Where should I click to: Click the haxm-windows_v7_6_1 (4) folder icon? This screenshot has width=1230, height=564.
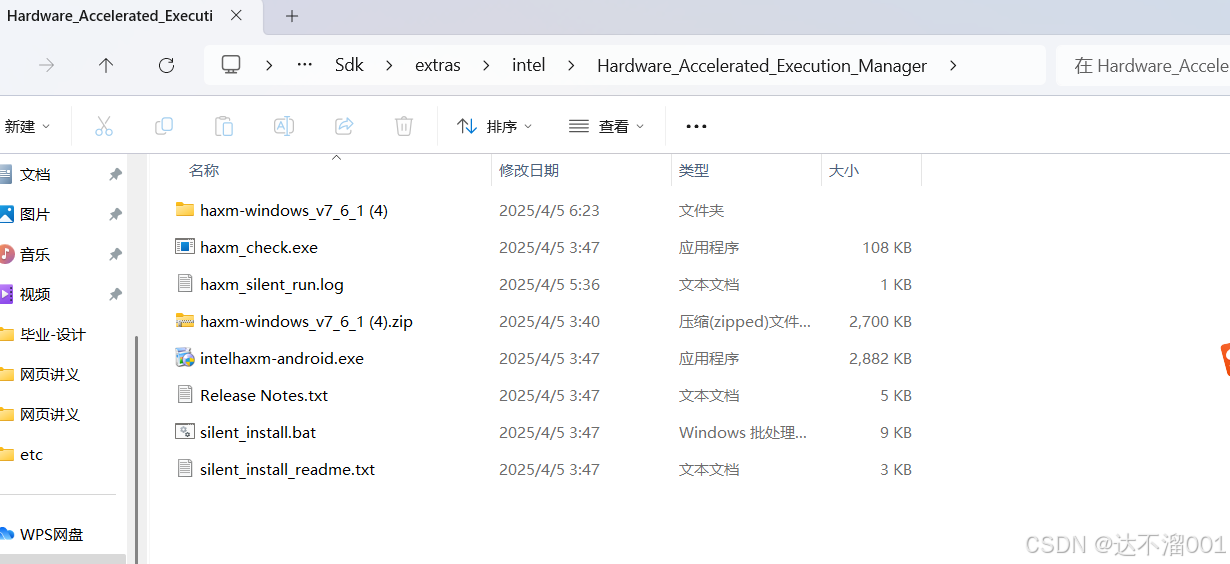click(x=184, y=210)
